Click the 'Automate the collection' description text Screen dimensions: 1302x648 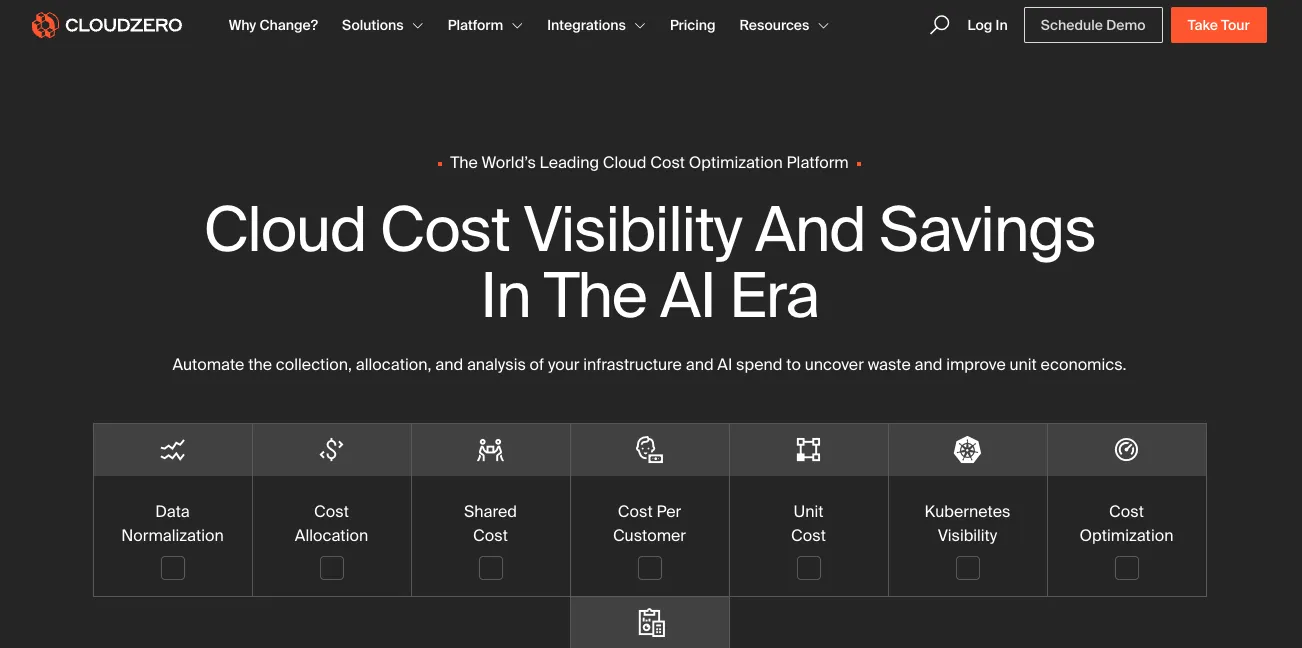coord(649,364)
